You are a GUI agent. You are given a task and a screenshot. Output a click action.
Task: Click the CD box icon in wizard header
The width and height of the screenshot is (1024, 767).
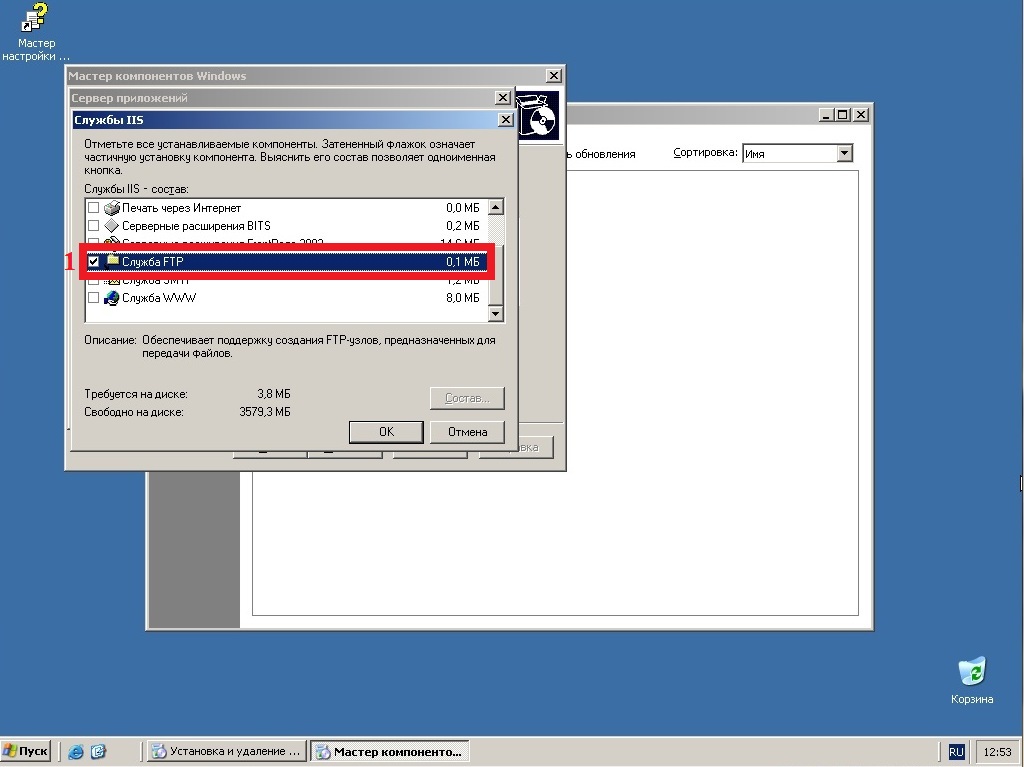[x=539, y=116]
